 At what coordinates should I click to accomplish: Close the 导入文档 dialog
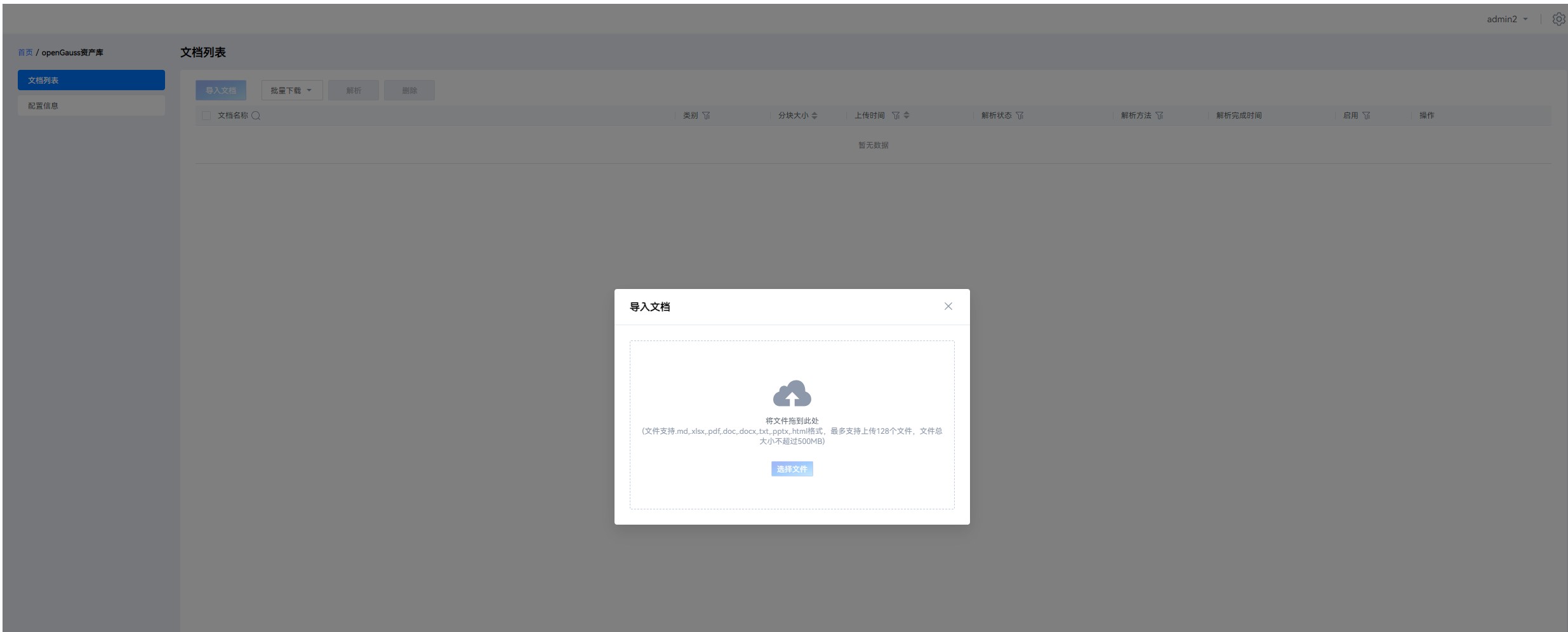pos(948,306)
